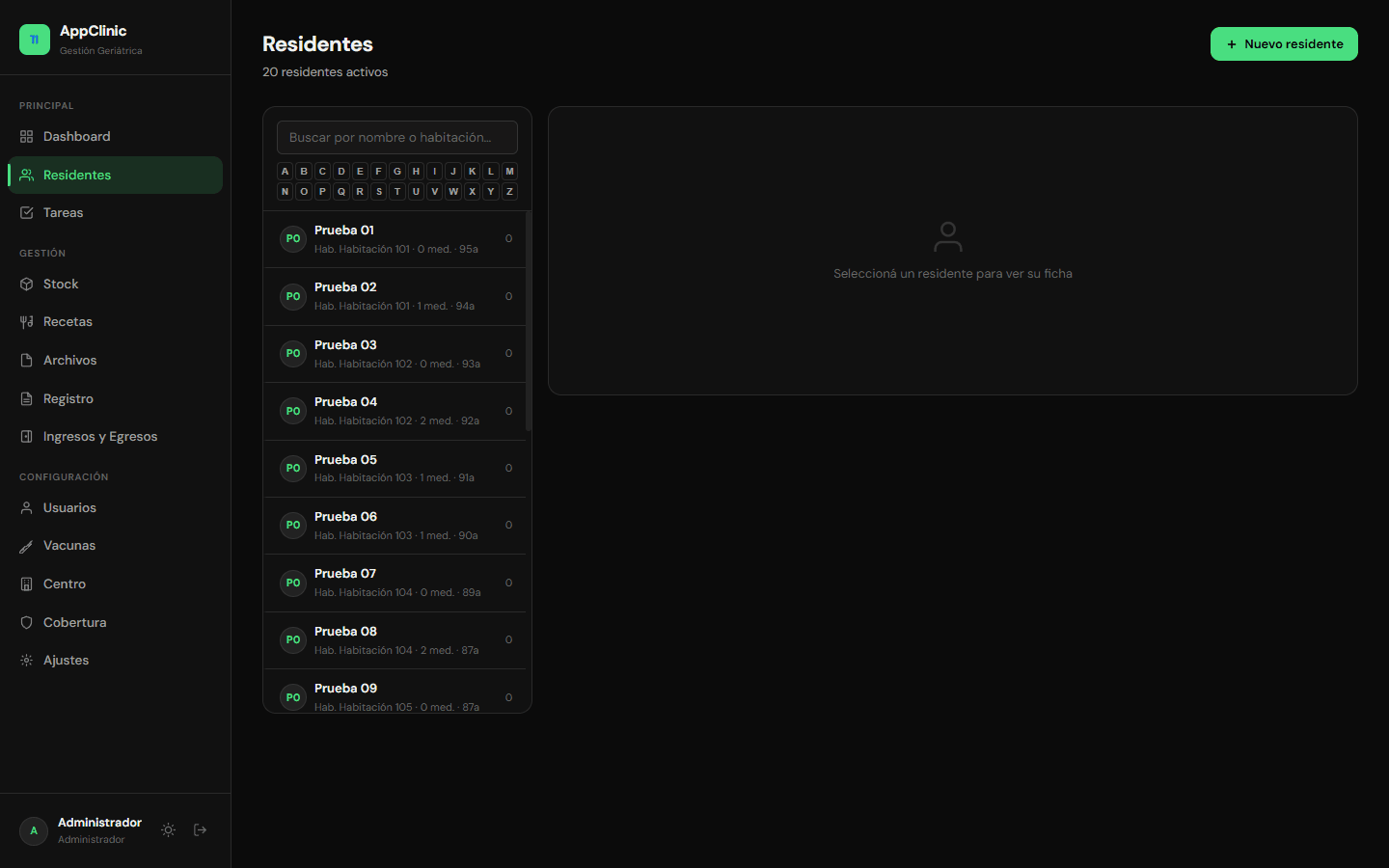Viewport: 1389px width, 868px height.
Task: Open Dashboard from the sidebar
Action: coord(116,137)
